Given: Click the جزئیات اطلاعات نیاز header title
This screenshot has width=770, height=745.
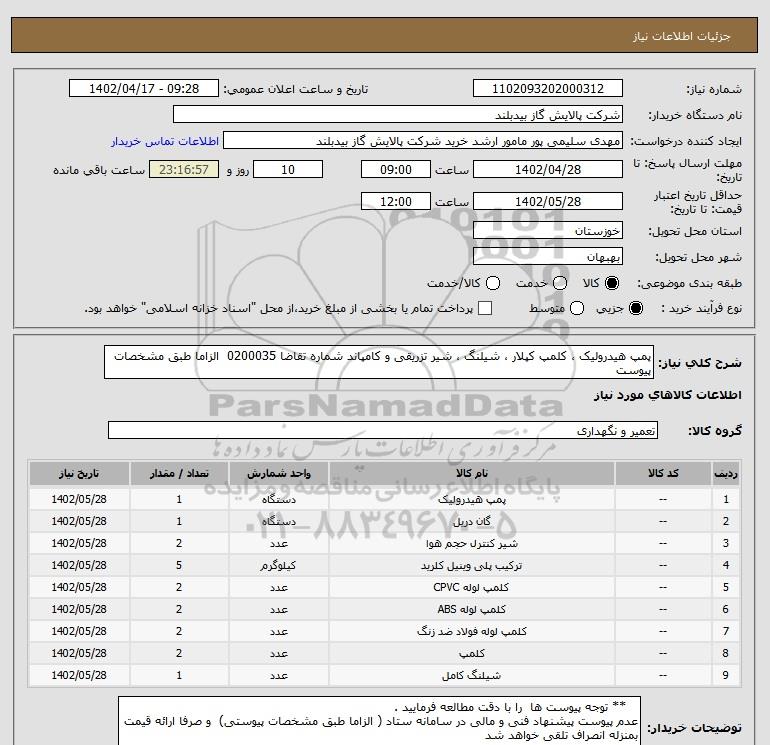Looking at the screenshot, I should point(682,36).
